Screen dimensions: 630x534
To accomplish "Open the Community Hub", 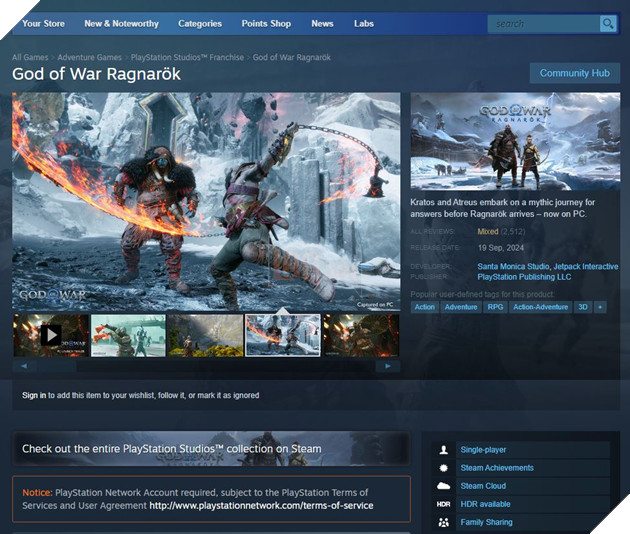I will click(x=574, y=73).
